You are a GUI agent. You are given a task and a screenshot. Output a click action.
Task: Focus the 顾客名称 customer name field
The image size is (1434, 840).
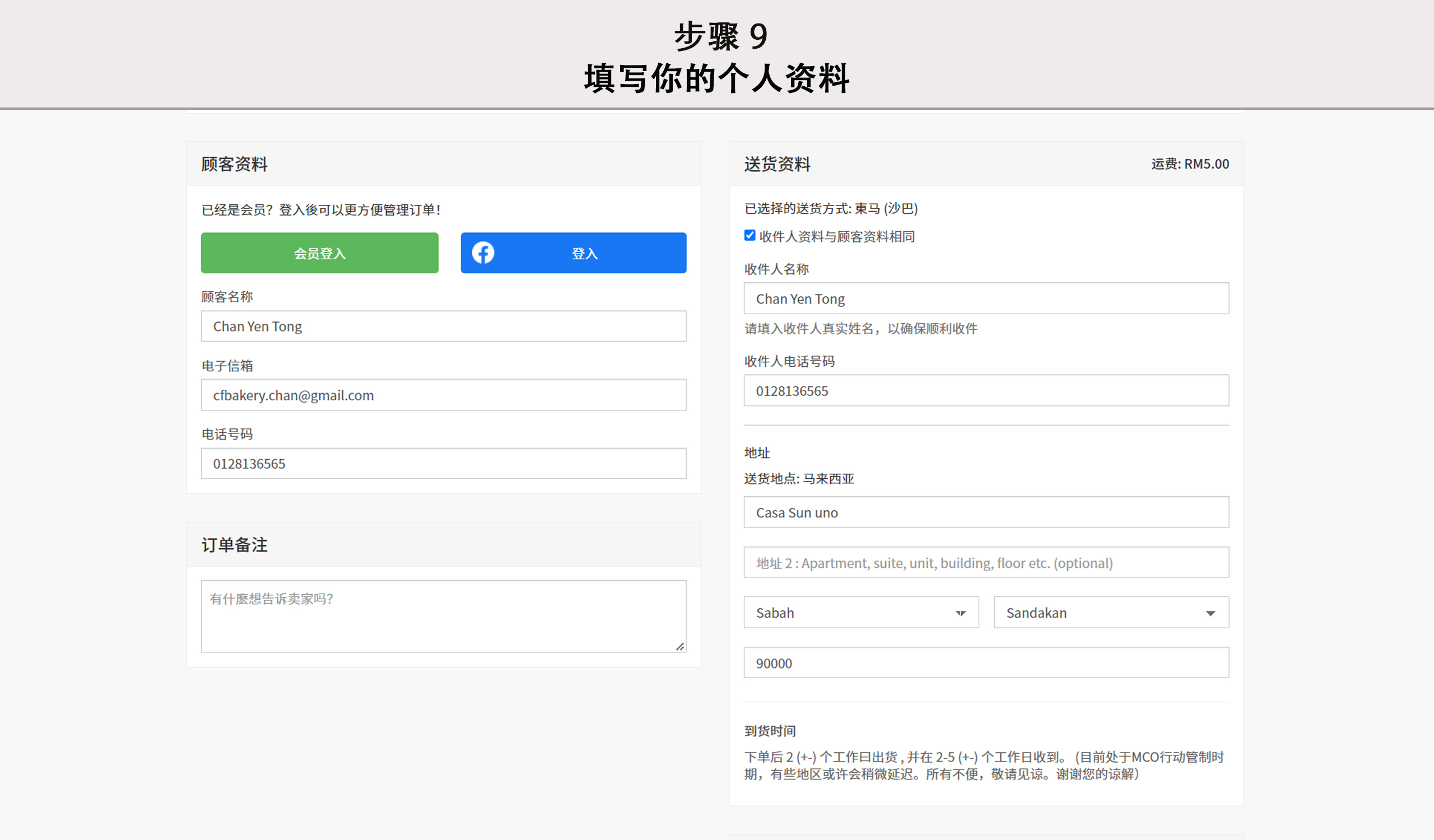[443, 326]
